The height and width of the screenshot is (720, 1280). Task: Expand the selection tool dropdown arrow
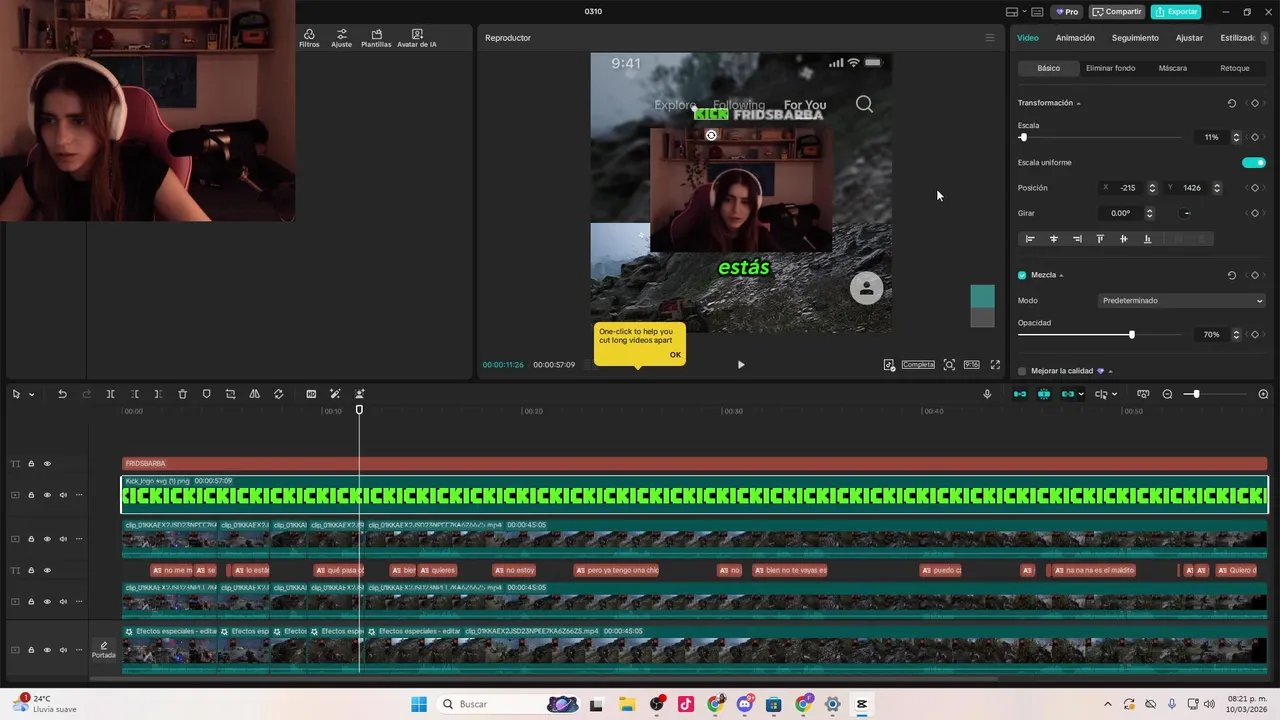click(x=31, y=394)
